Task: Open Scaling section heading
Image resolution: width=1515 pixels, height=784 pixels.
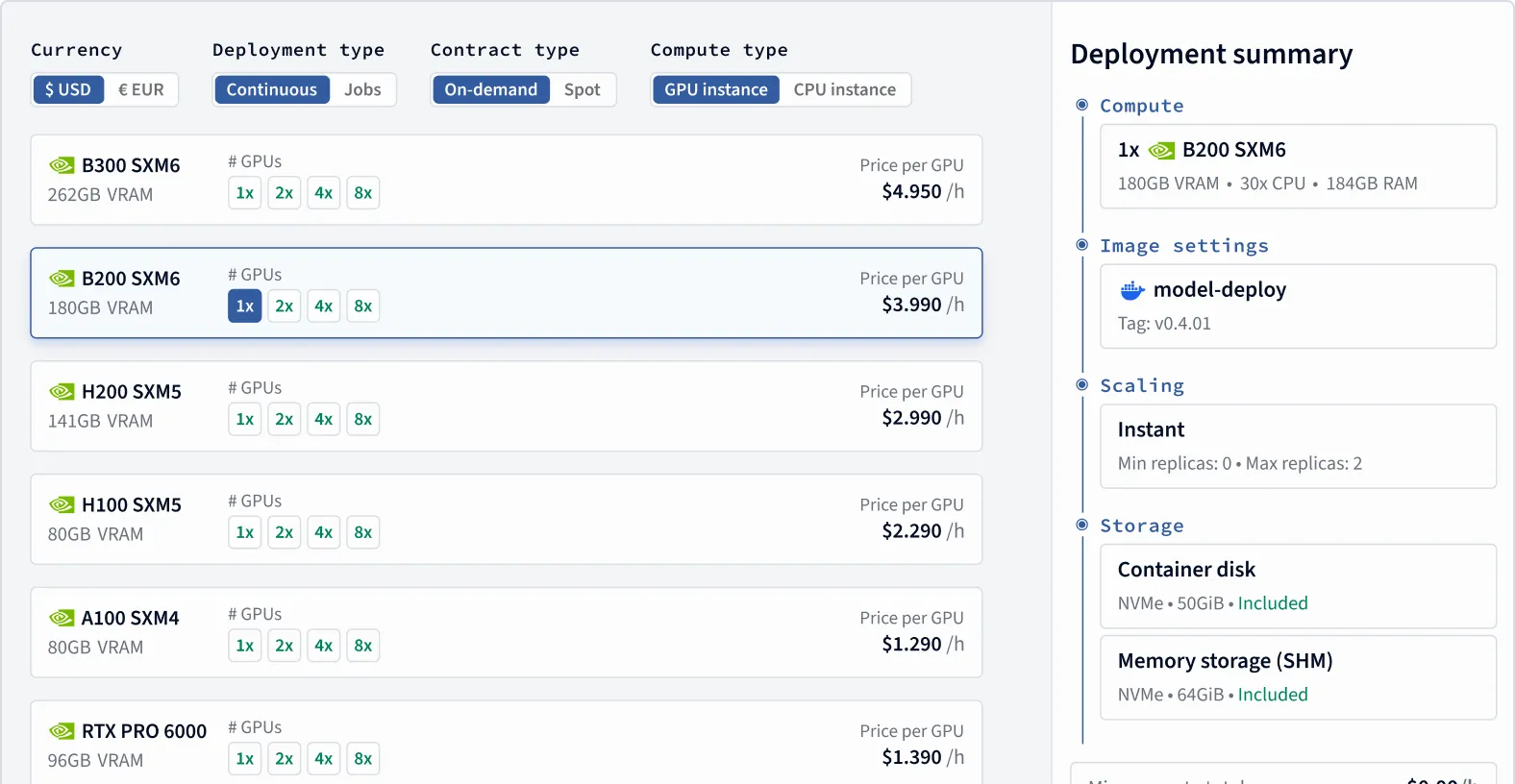Action: 1142,385
